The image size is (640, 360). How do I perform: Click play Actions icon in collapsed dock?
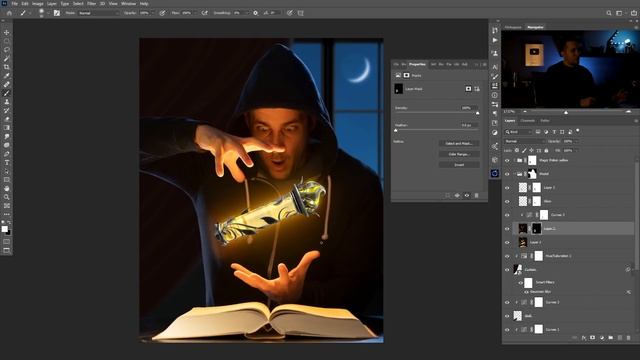(x=495, y=40)
